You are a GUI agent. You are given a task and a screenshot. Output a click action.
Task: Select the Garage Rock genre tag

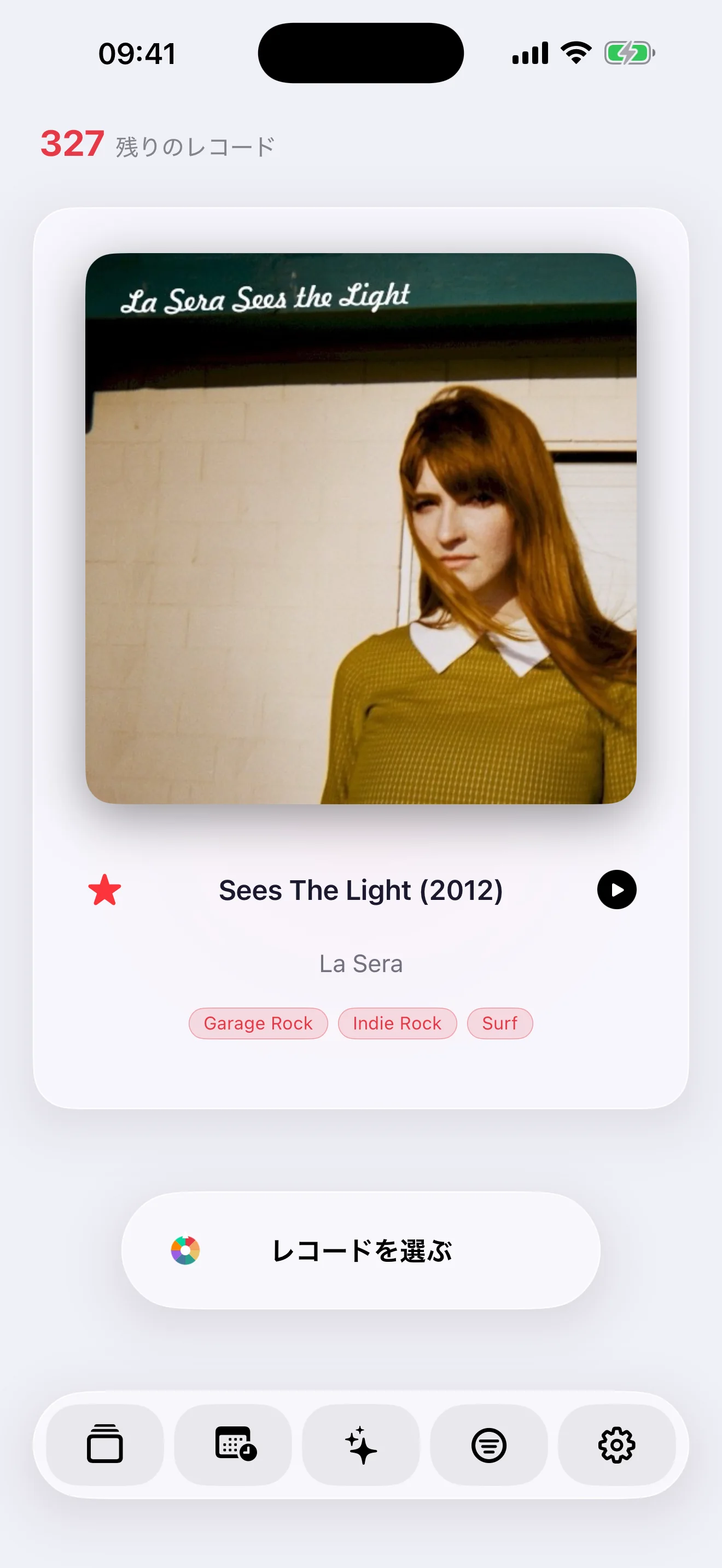[258, 1023]
